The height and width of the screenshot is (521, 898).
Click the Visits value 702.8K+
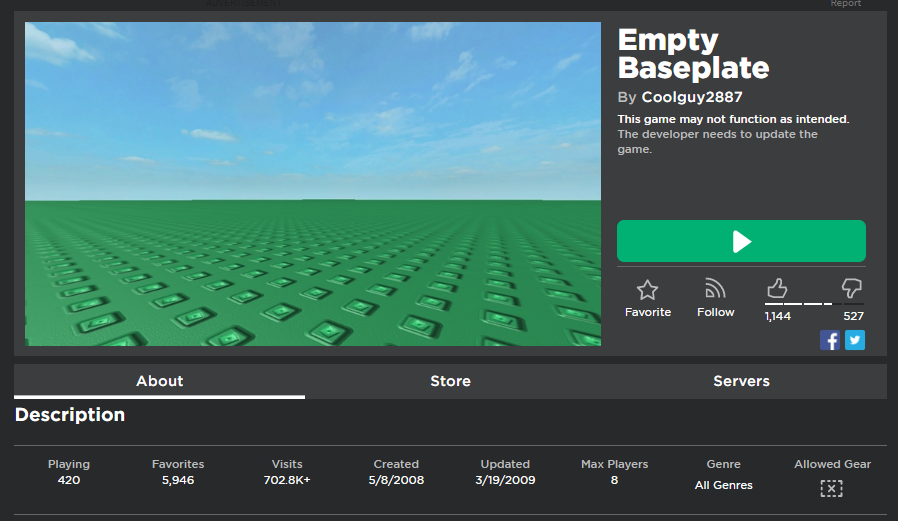[287, 480]
